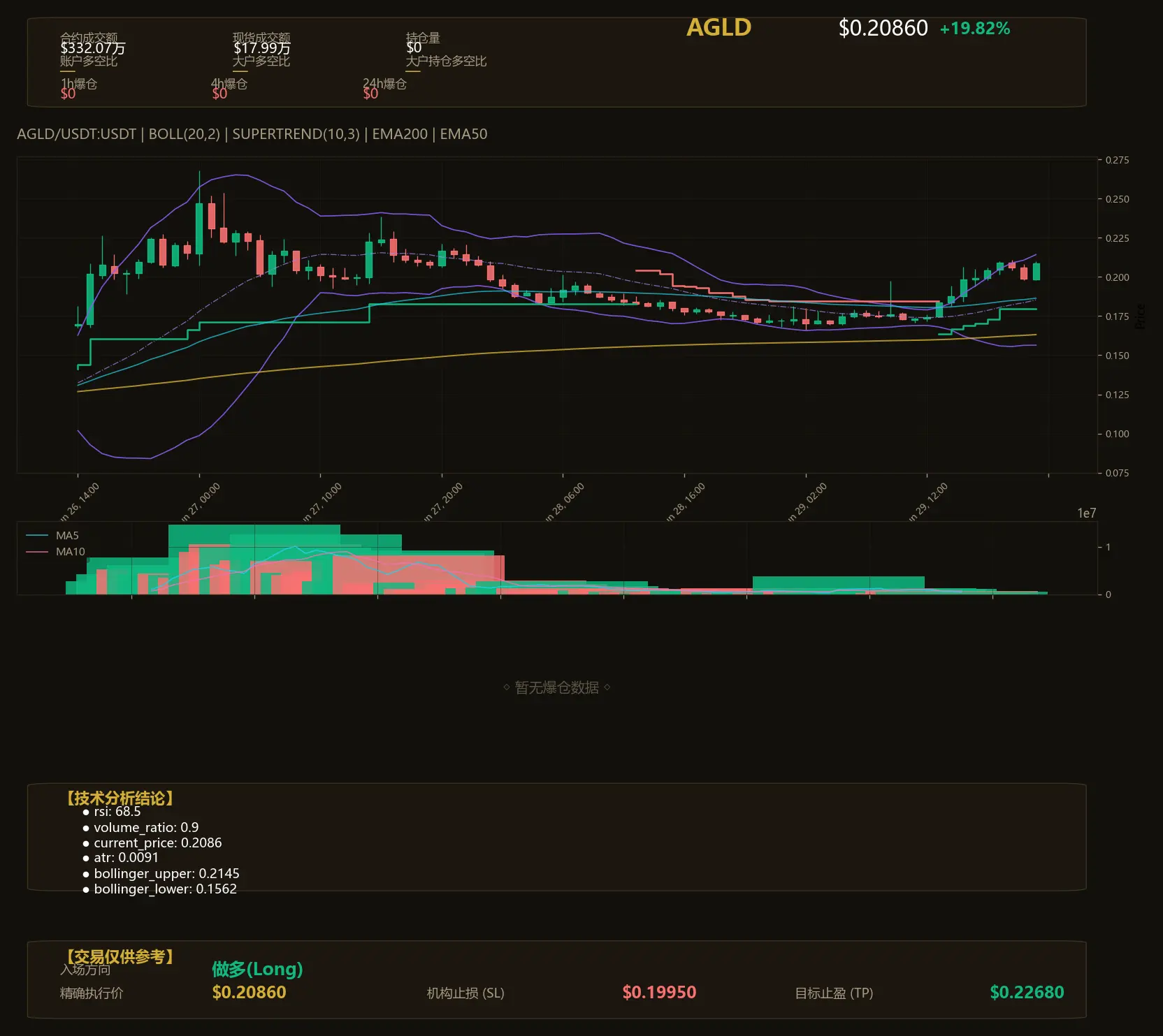Click the 28, 16:00 time axis label
This screenshot has height=1036, width=1163.
click(x=686, y=502)
